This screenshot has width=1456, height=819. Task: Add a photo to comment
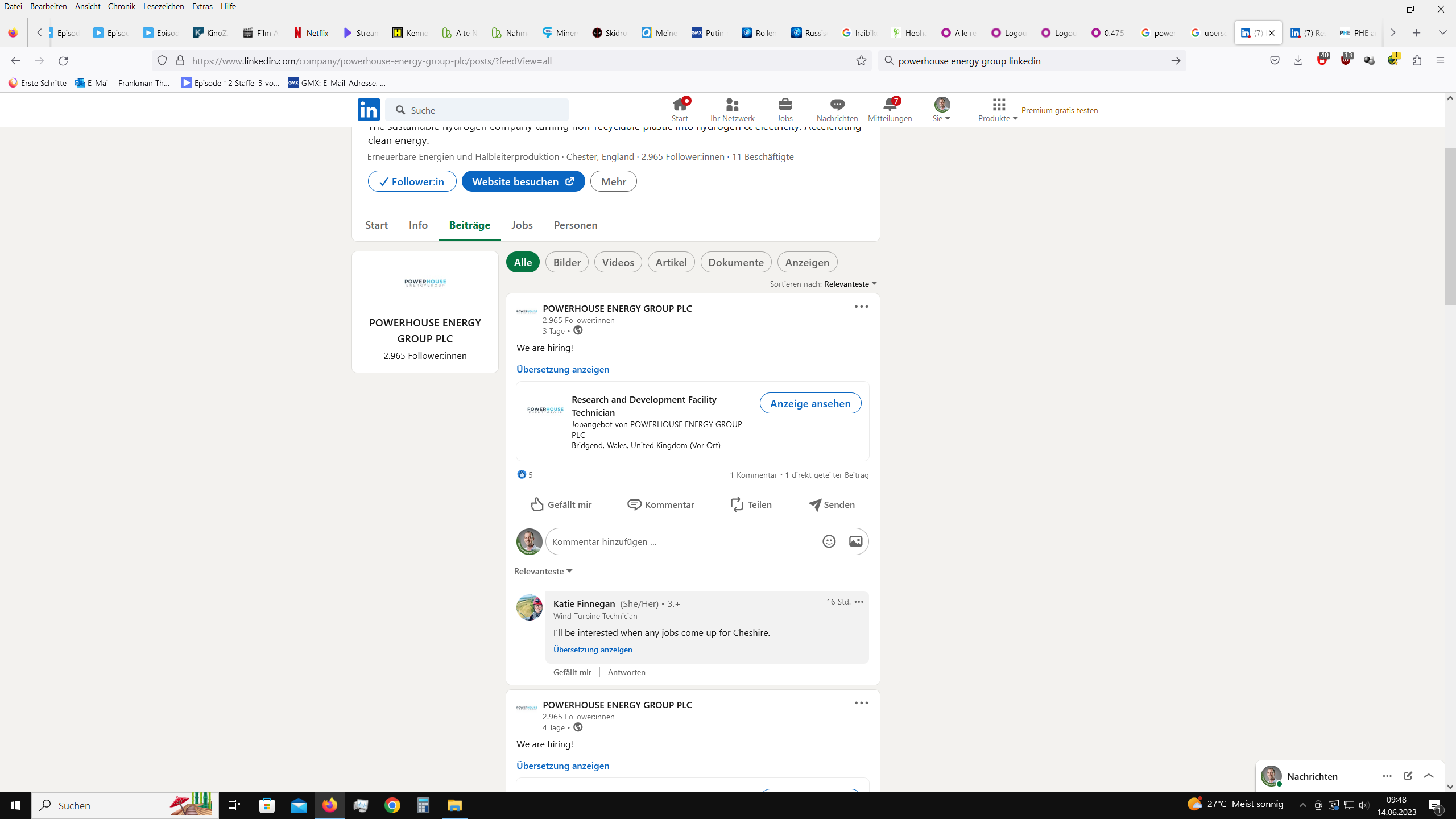(855, 541)
